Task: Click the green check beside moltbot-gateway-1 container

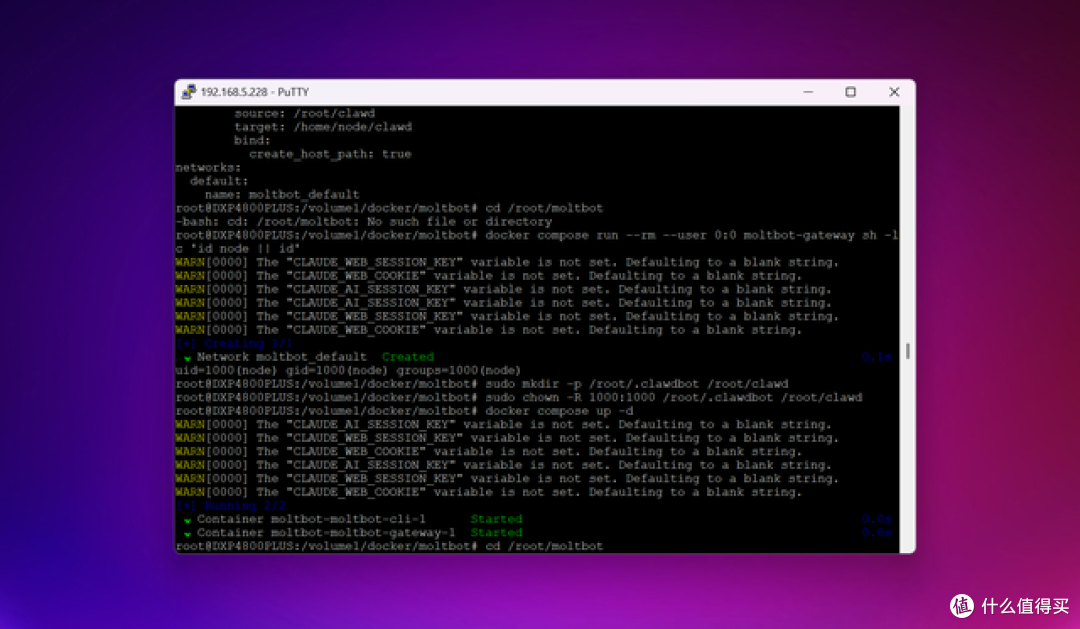Action: 187,533
